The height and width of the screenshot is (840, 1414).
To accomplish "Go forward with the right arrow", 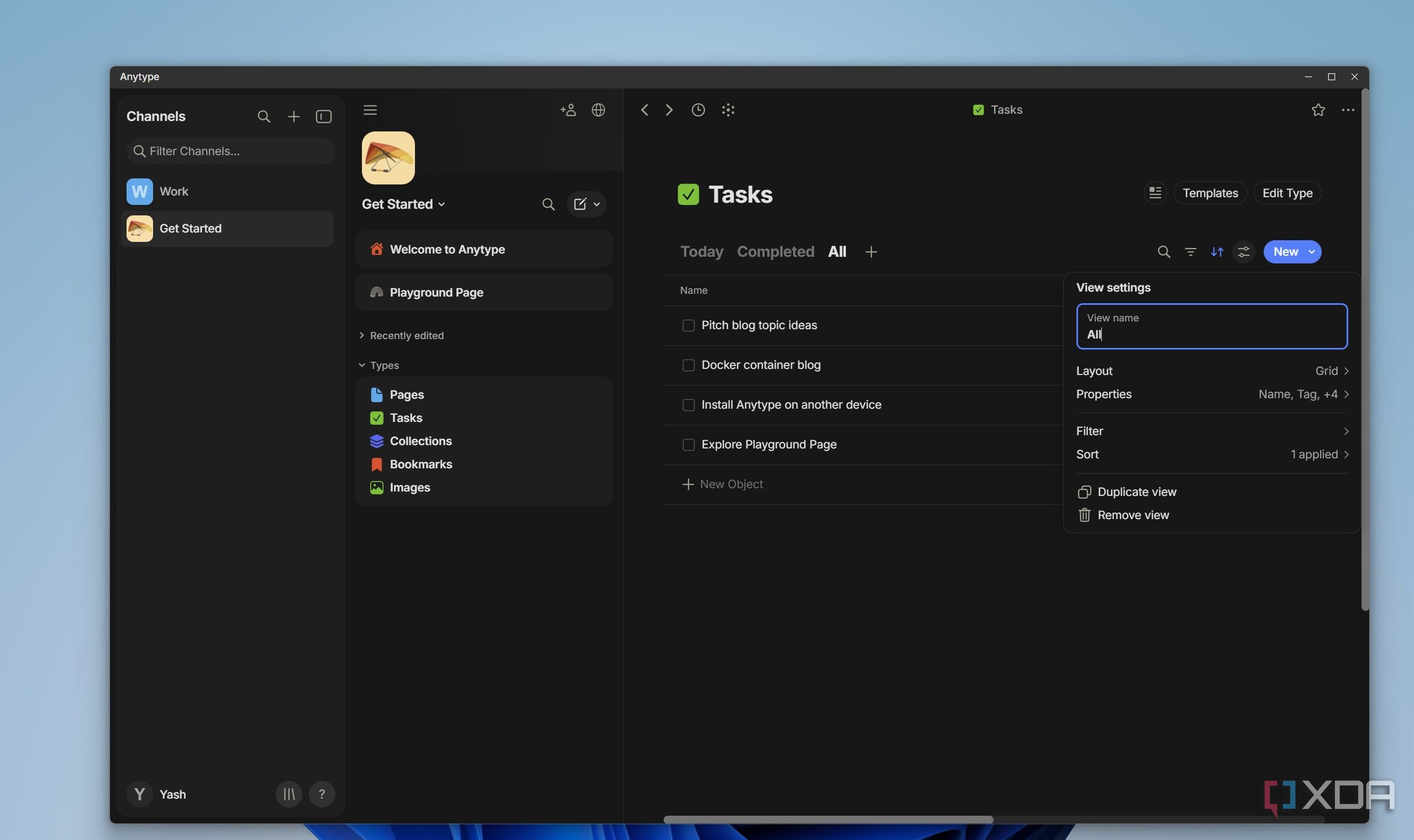I will click(x=669, y=110).
